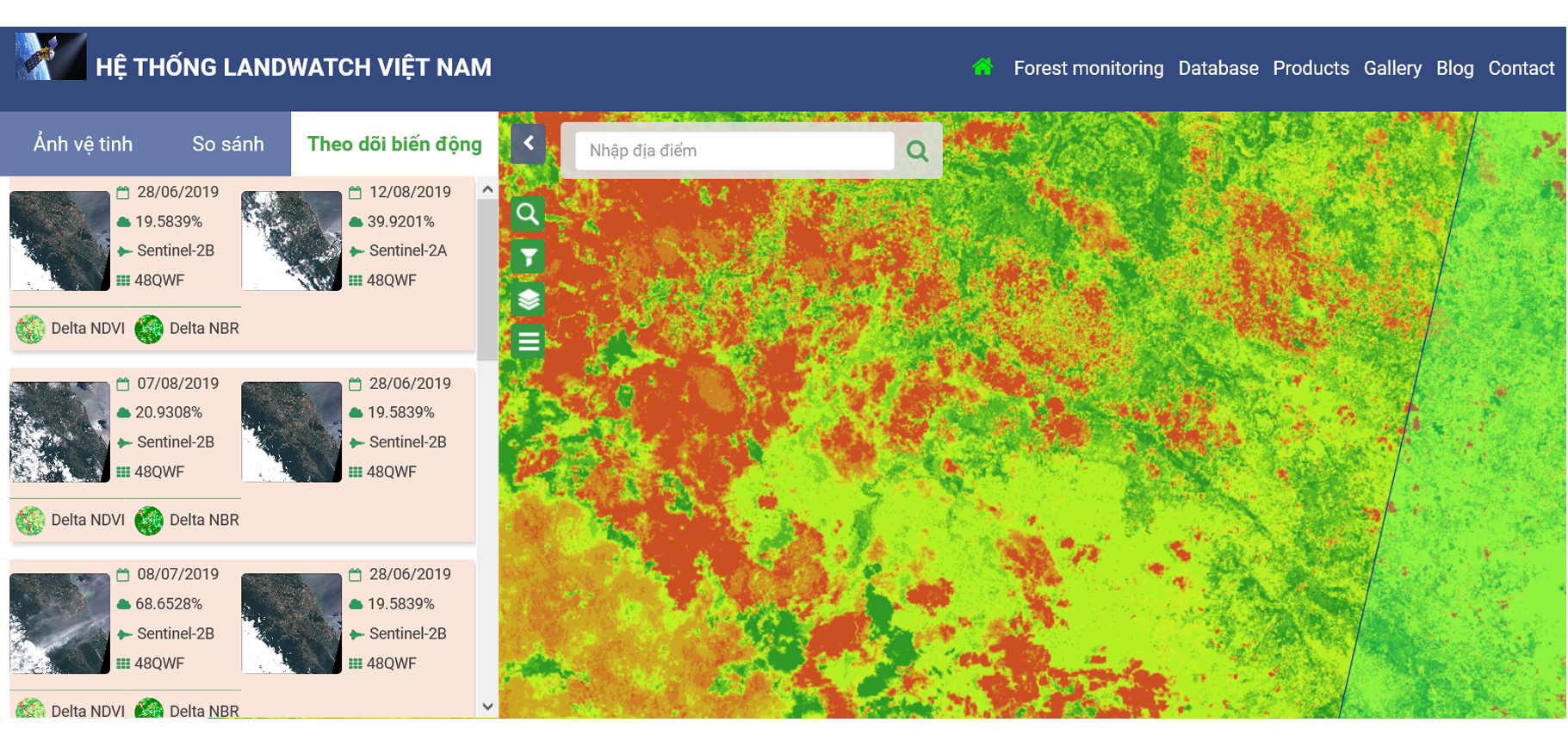
Task: Collapse the sidebar with the left chevron
Action: click(528, 144)
